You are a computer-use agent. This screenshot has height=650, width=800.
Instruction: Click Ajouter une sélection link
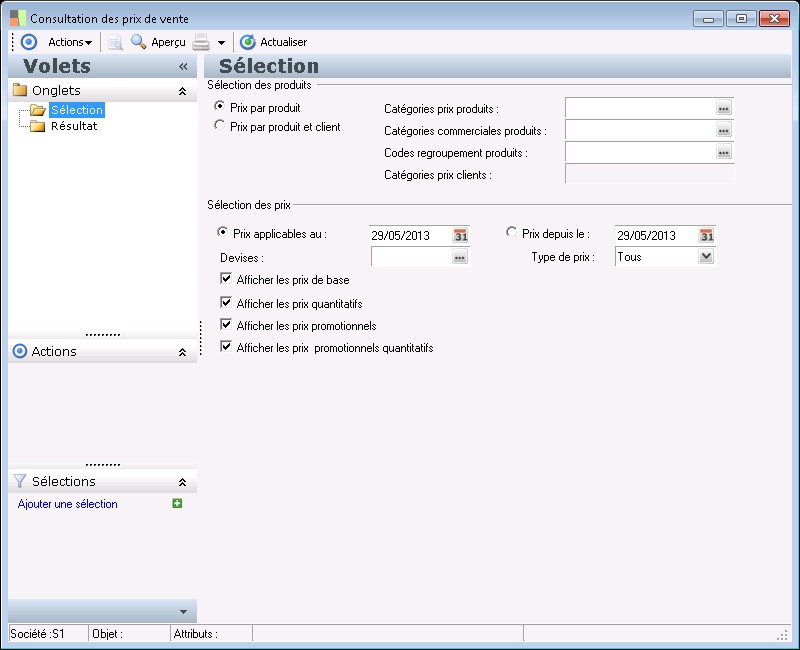click(67, 504)
